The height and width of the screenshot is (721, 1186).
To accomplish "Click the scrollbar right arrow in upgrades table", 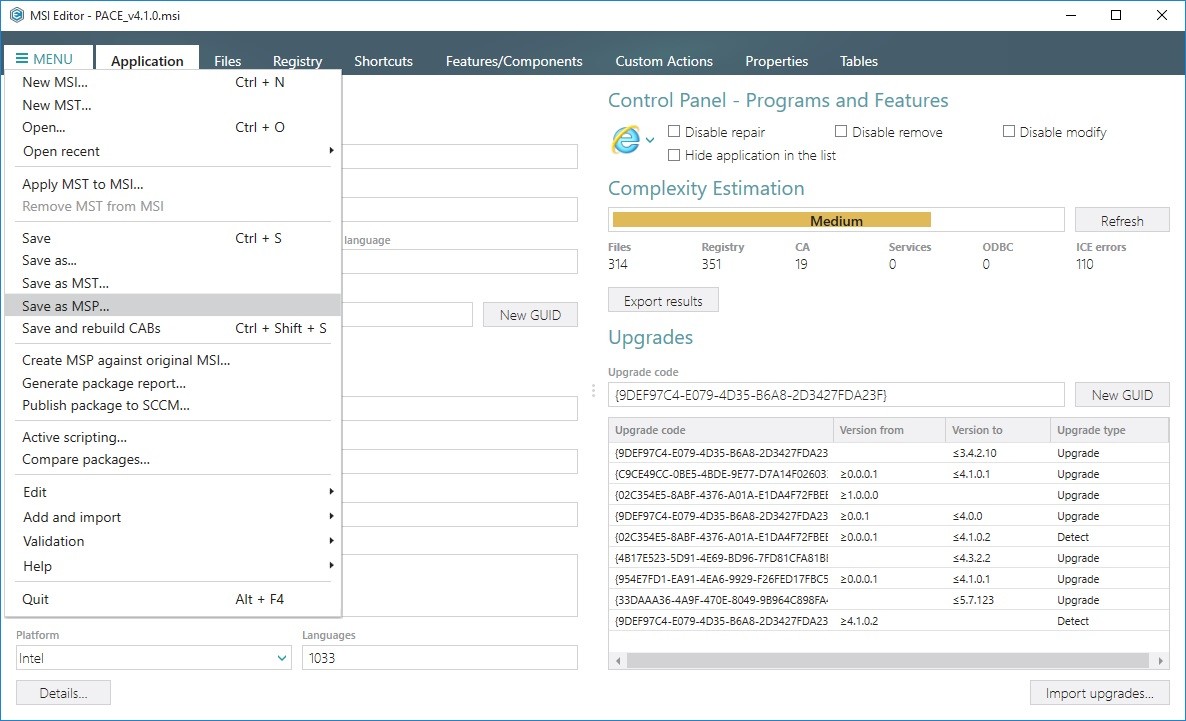I will point(1160,660).
